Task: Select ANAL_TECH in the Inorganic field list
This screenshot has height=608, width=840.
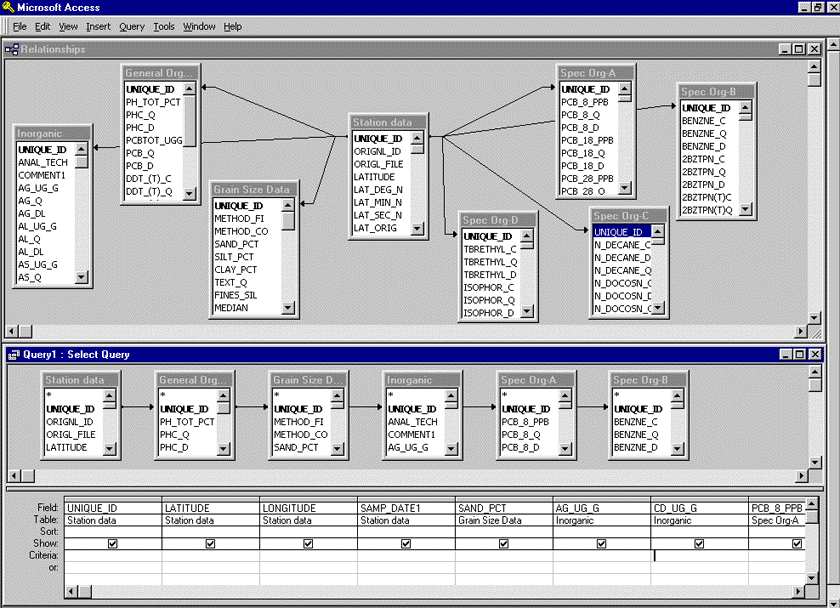Action: pyautogui.click(x=42, y=162)
